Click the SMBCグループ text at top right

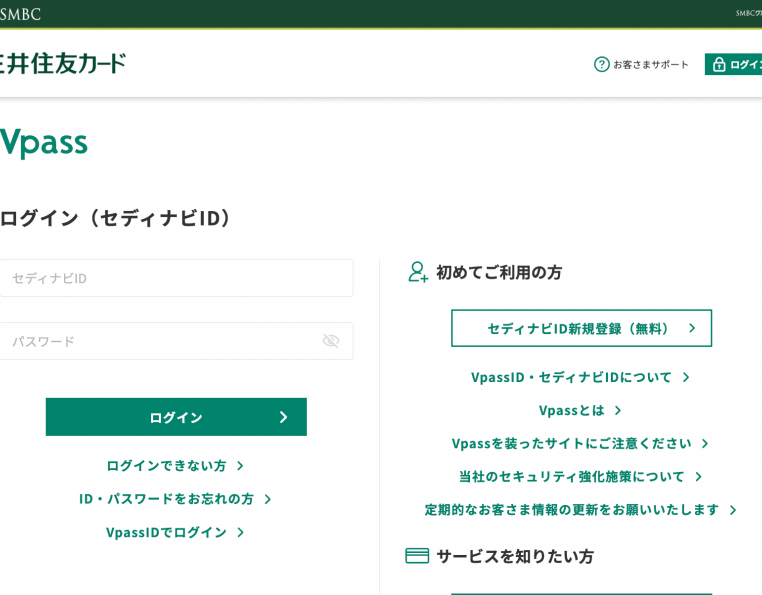pyautogui.click(x=748, y=13)
